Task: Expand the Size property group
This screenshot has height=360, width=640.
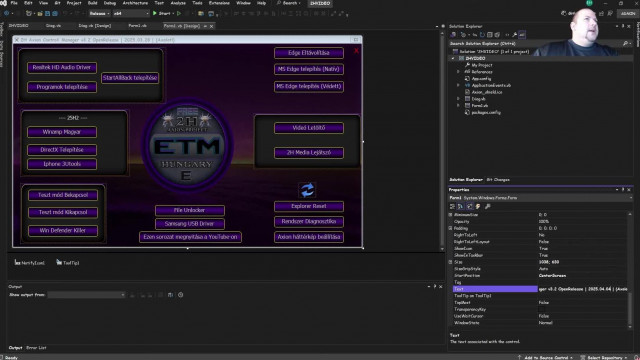Action: click(451, 262)
